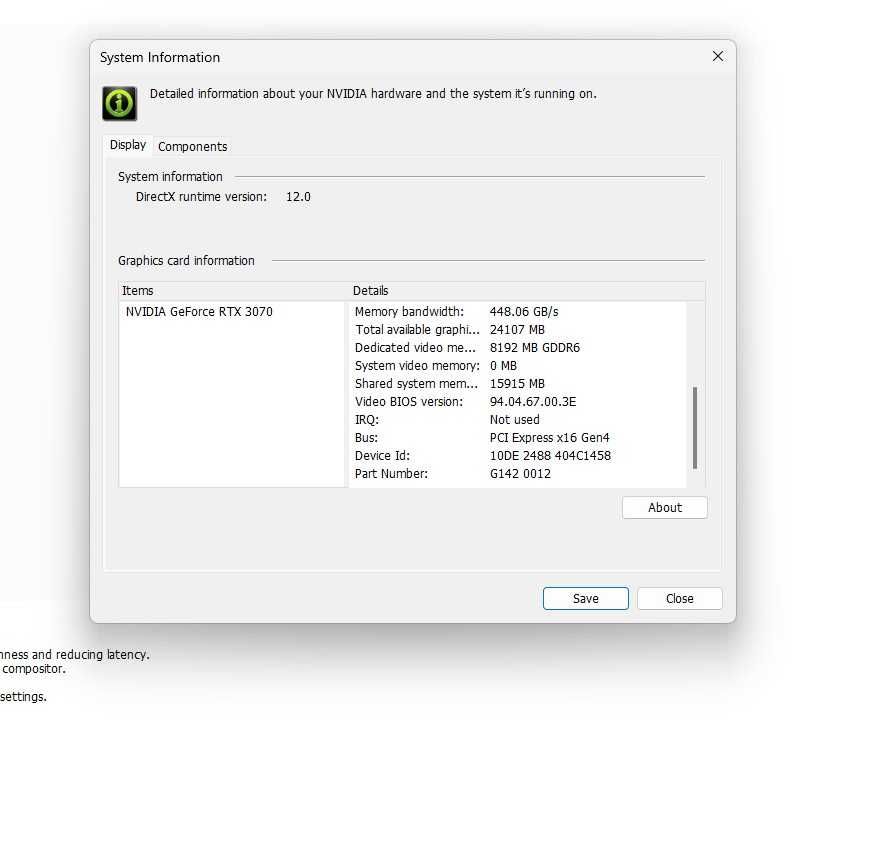The width and height of the screenshot is (892, 856).
Task: Select the Dedicated video me... row
Action: (x=517, y=348)
